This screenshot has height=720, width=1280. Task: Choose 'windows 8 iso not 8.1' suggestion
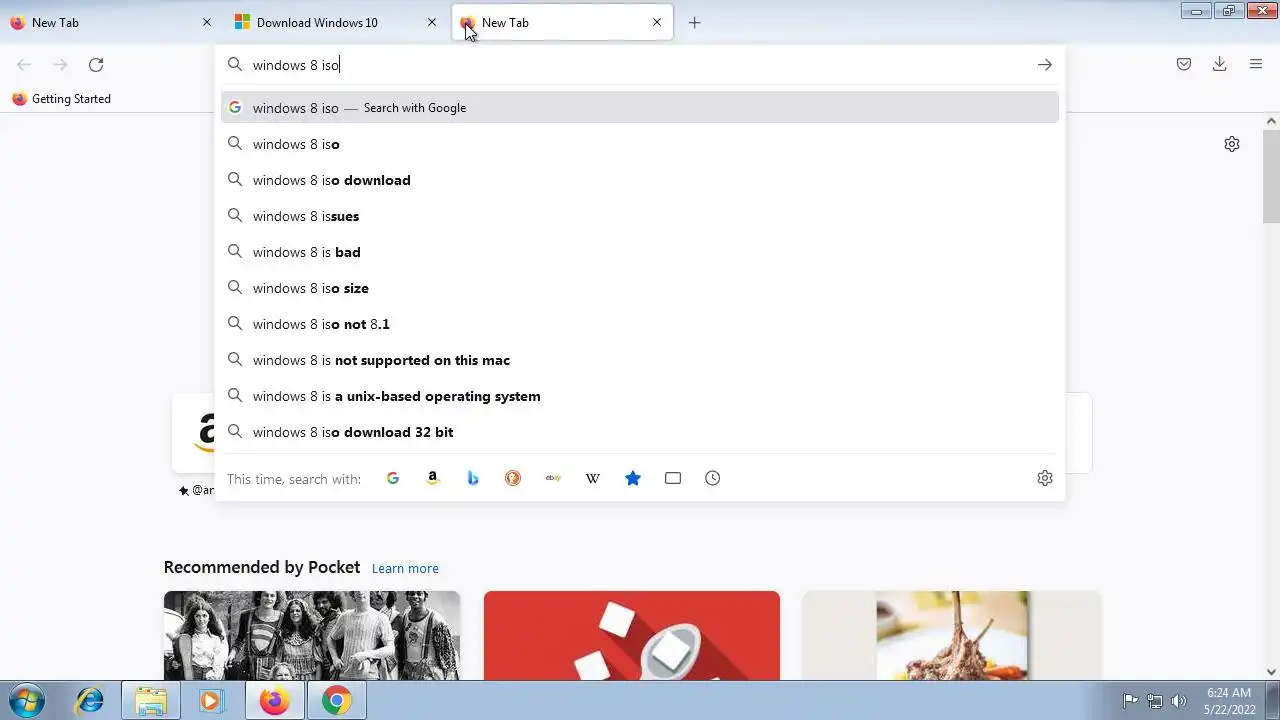coord(640,324)
